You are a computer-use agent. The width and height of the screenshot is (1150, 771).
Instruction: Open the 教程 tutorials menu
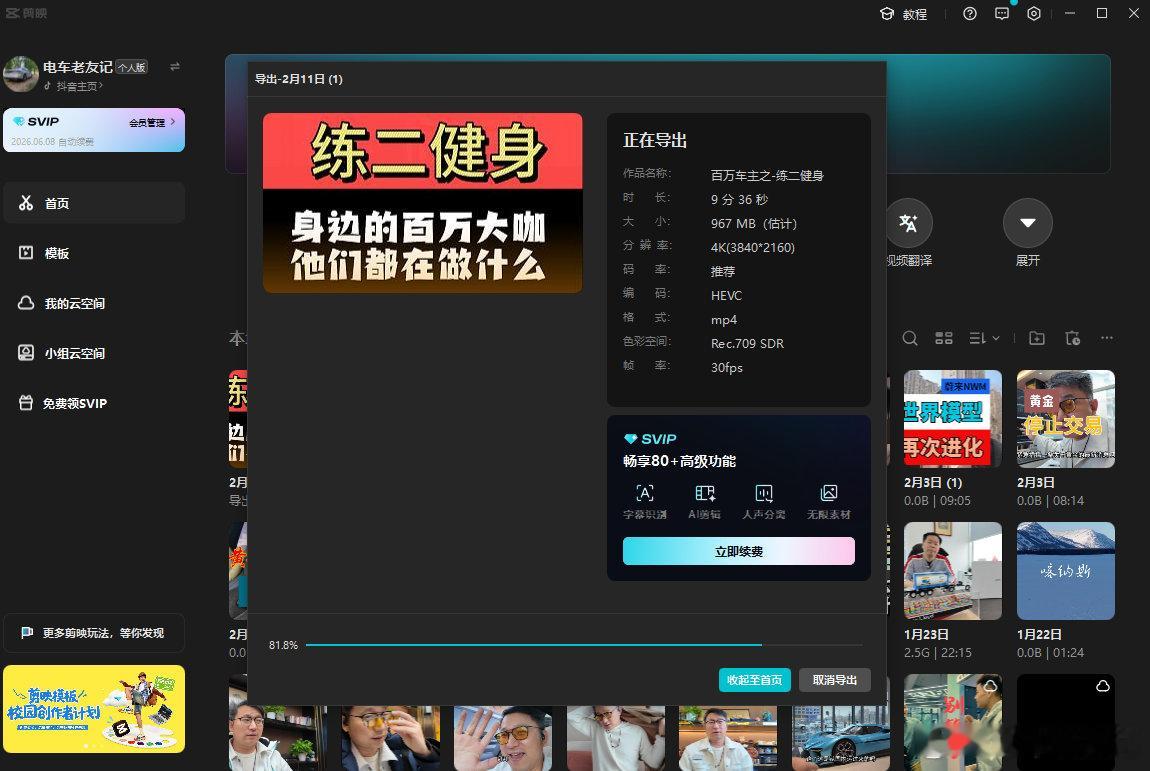905,14
